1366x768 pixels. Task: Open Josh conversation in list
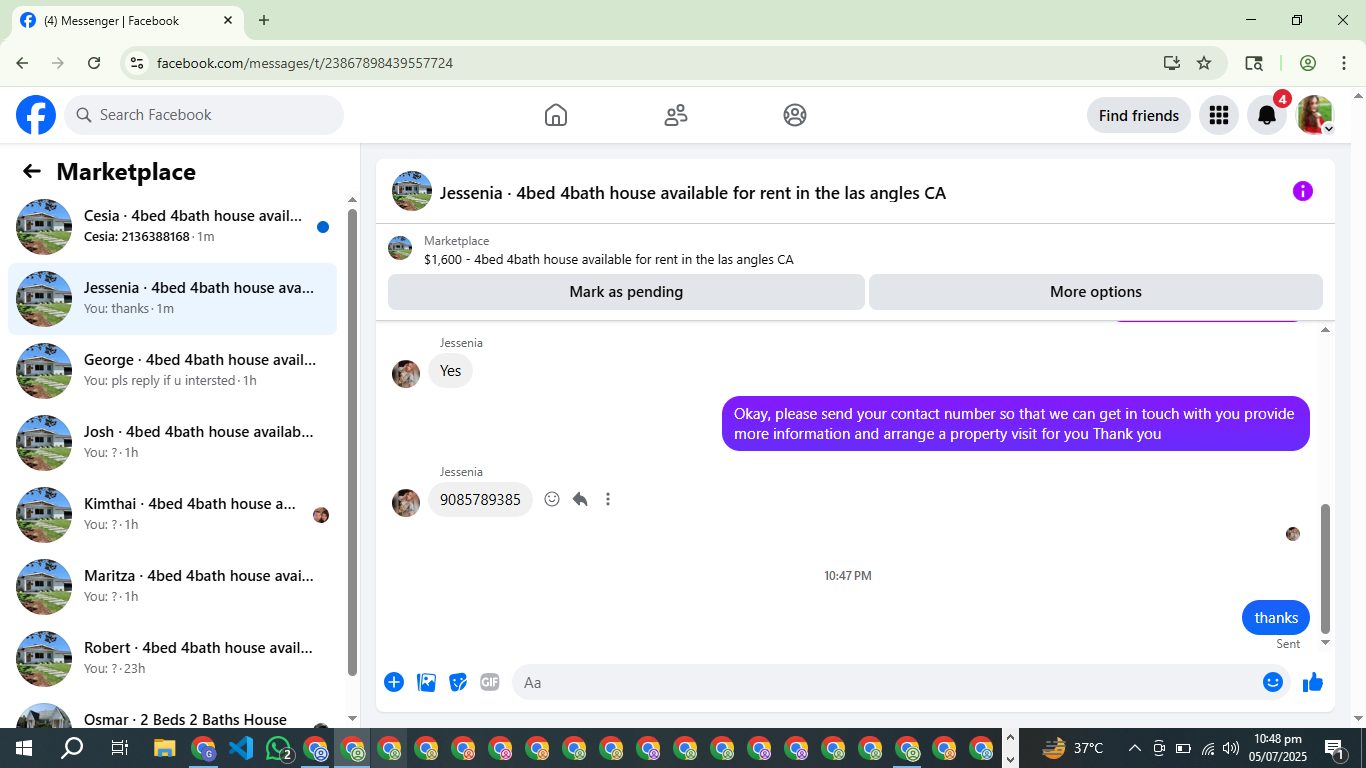coord(172,443)
